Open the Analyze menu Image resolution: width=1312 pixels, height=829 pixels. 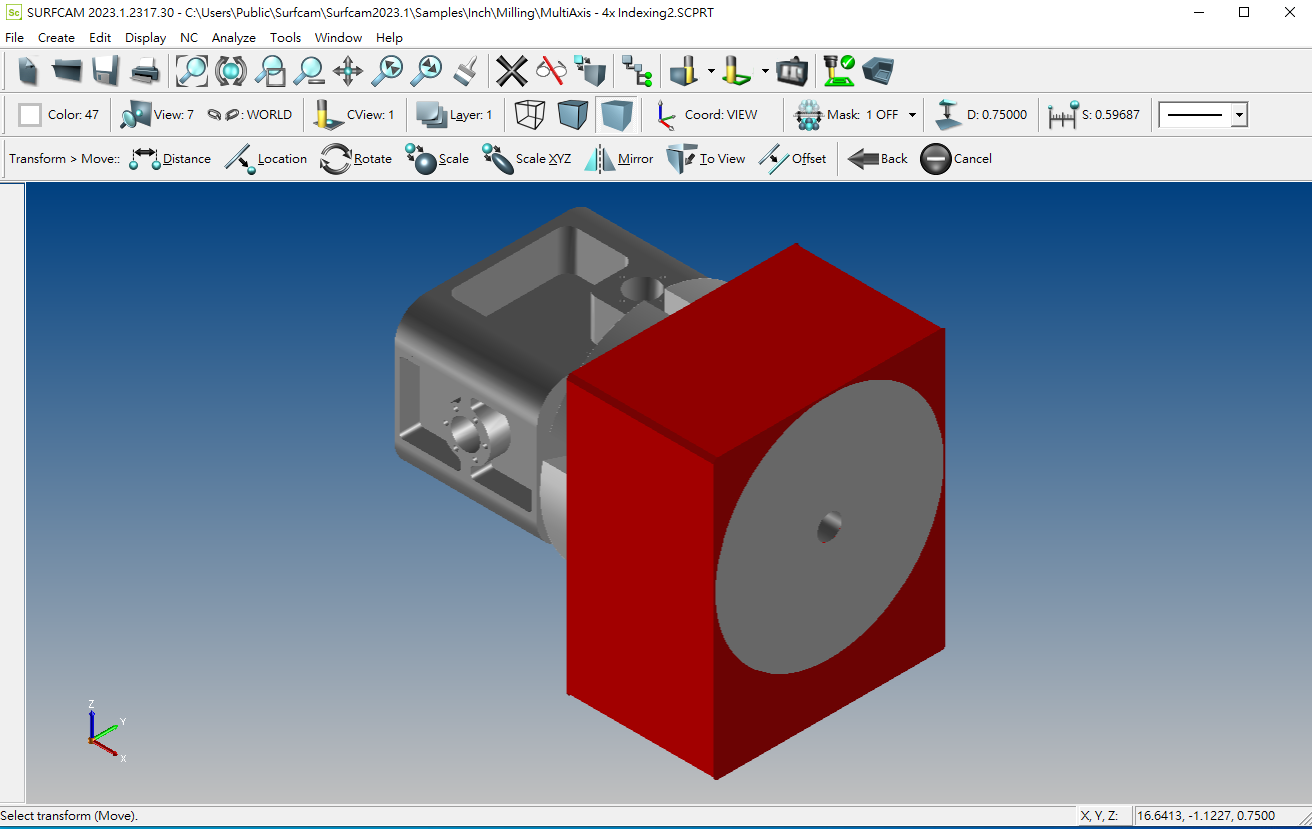click(233, 38)
